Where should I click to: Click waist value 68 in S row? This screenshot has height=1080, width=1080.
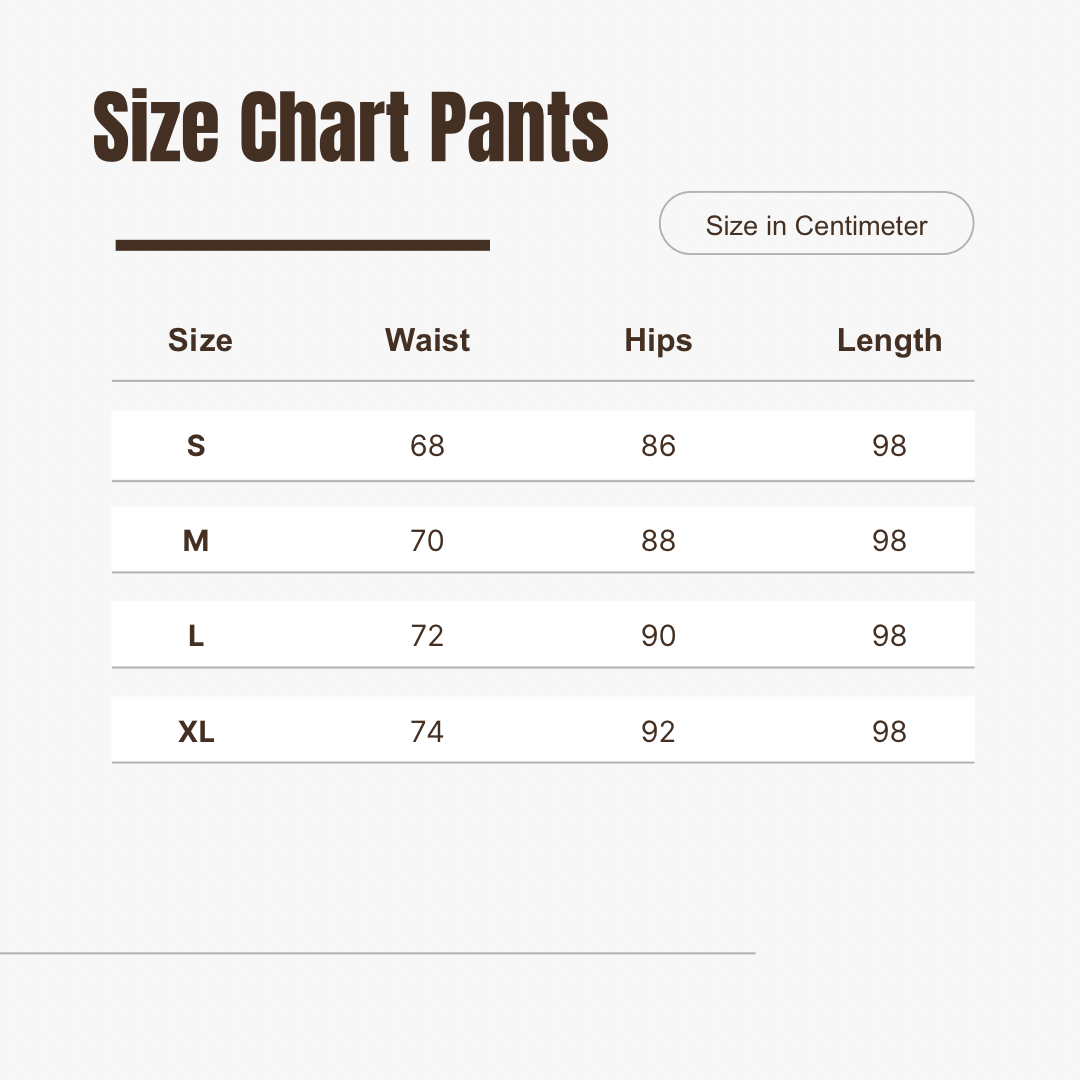coord(427,446)
